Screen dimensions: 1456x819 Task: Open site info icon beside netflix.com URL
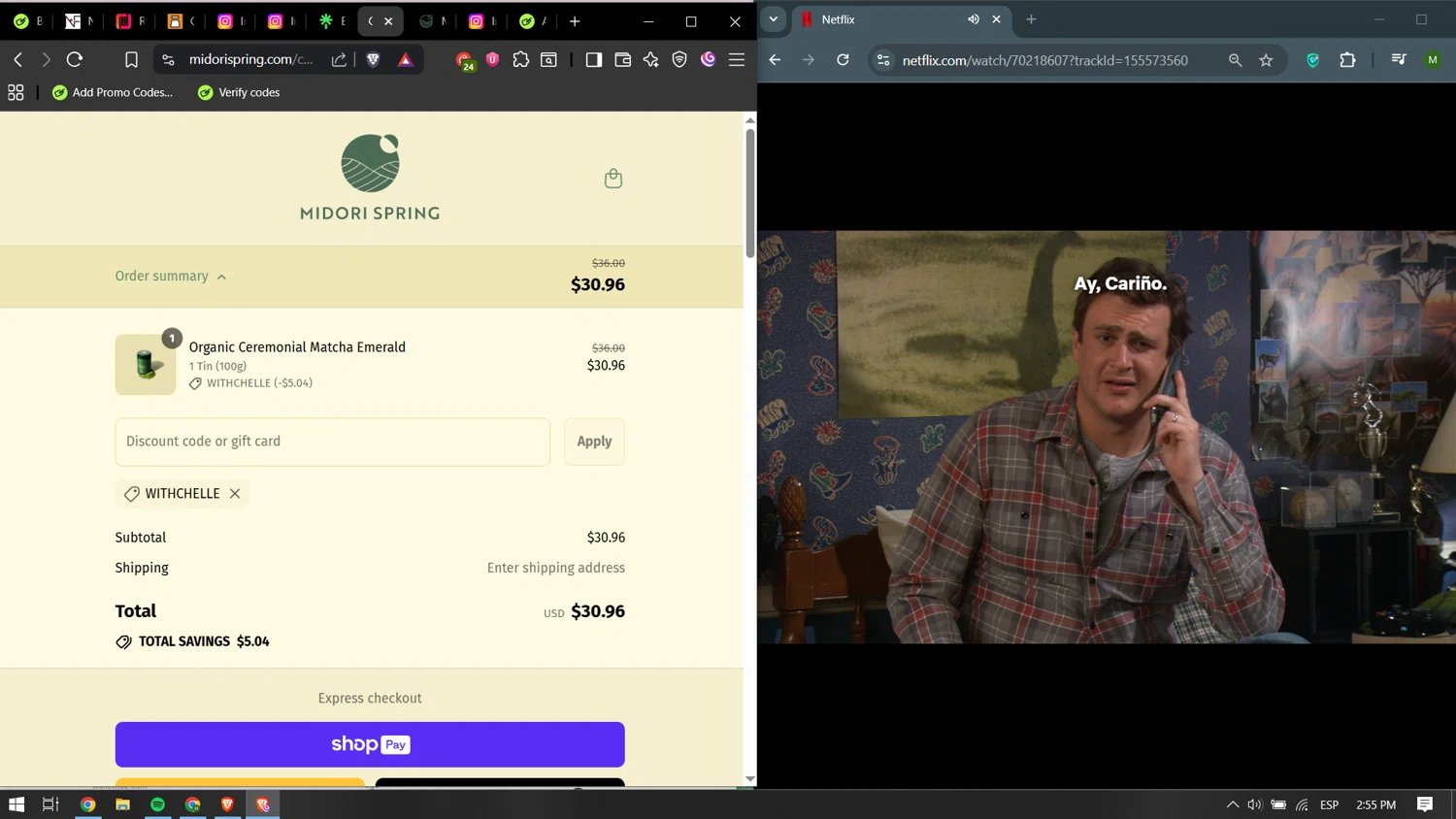click(x=882, y=60)
